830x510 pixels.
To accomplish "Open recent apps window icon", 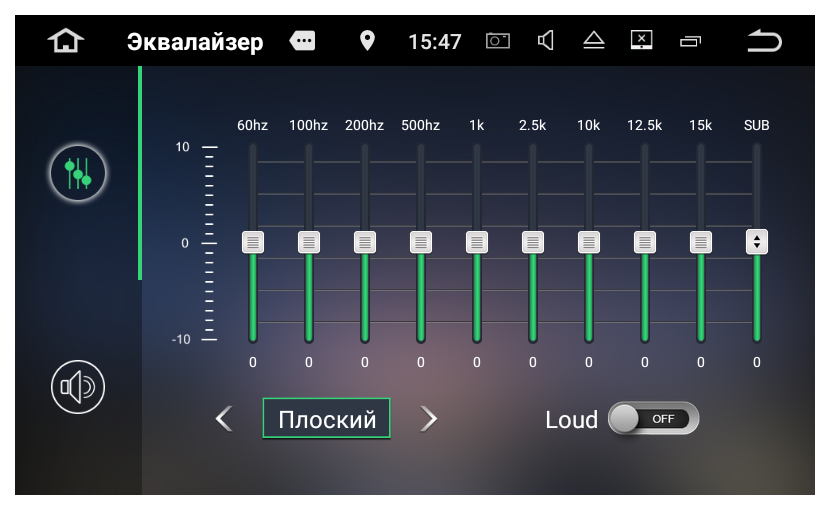I will pos(690,41).
